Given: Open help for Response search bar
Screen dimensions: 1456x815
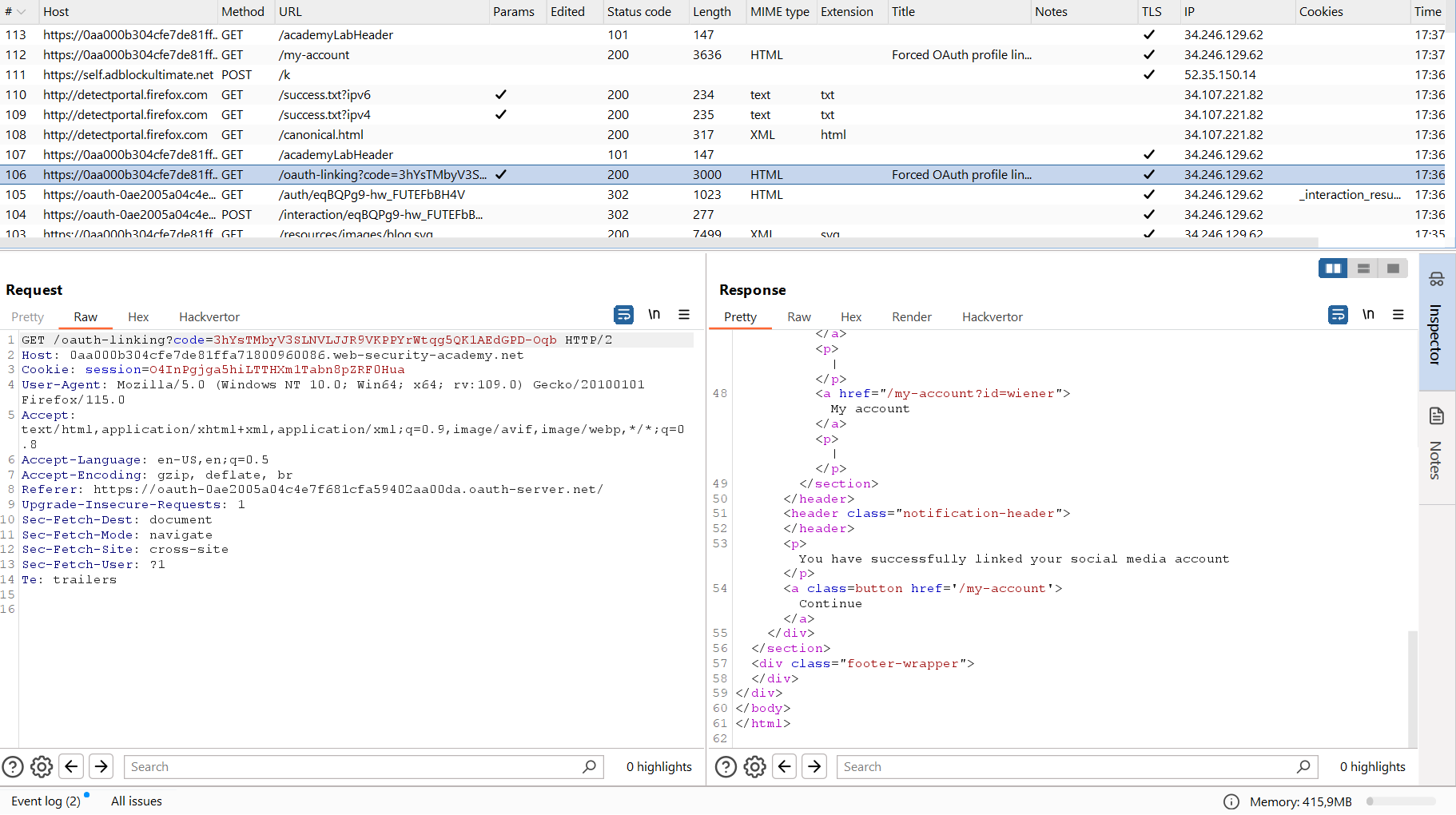Looking at the screenshot, I should pyautogui.click(x=726, y=767).
